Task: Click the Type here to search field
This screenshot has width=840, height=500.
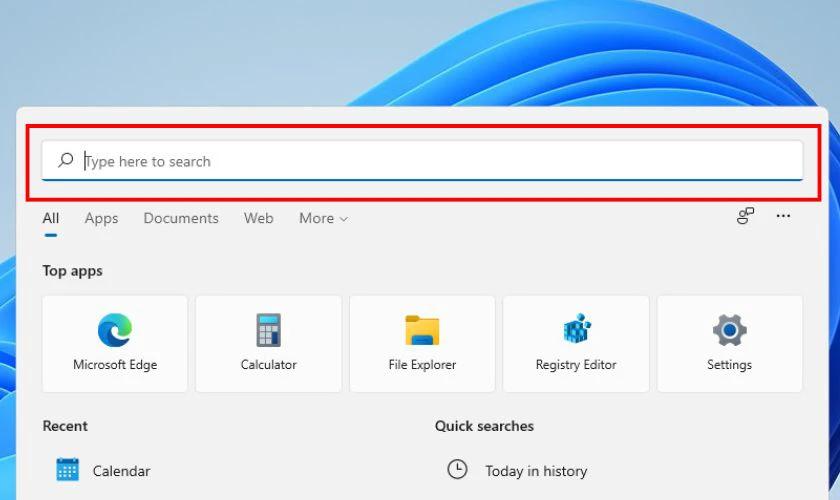Action: tap(422, 161)
